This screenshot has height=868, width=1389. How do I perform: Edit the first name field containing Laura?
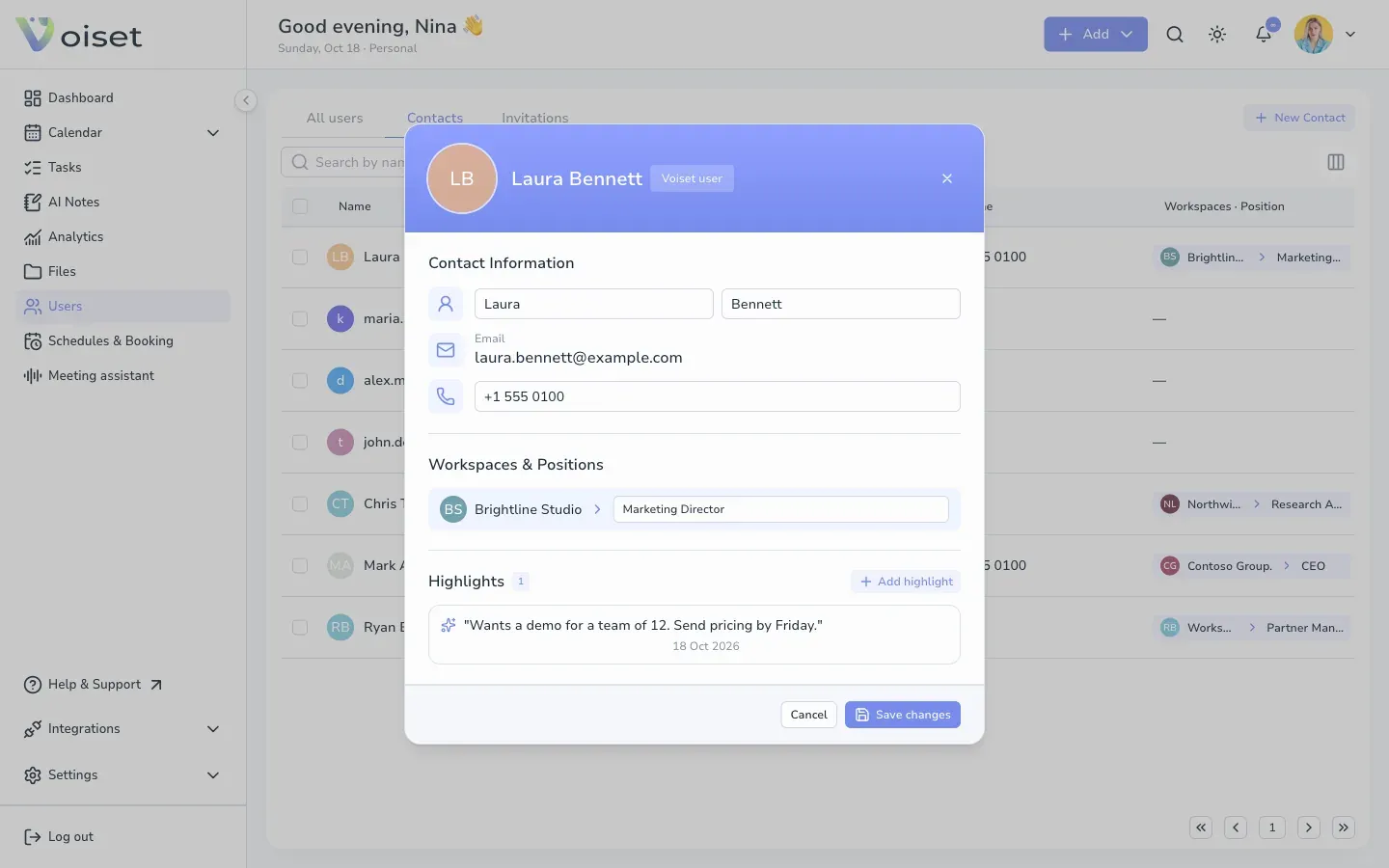click(594, 304)
